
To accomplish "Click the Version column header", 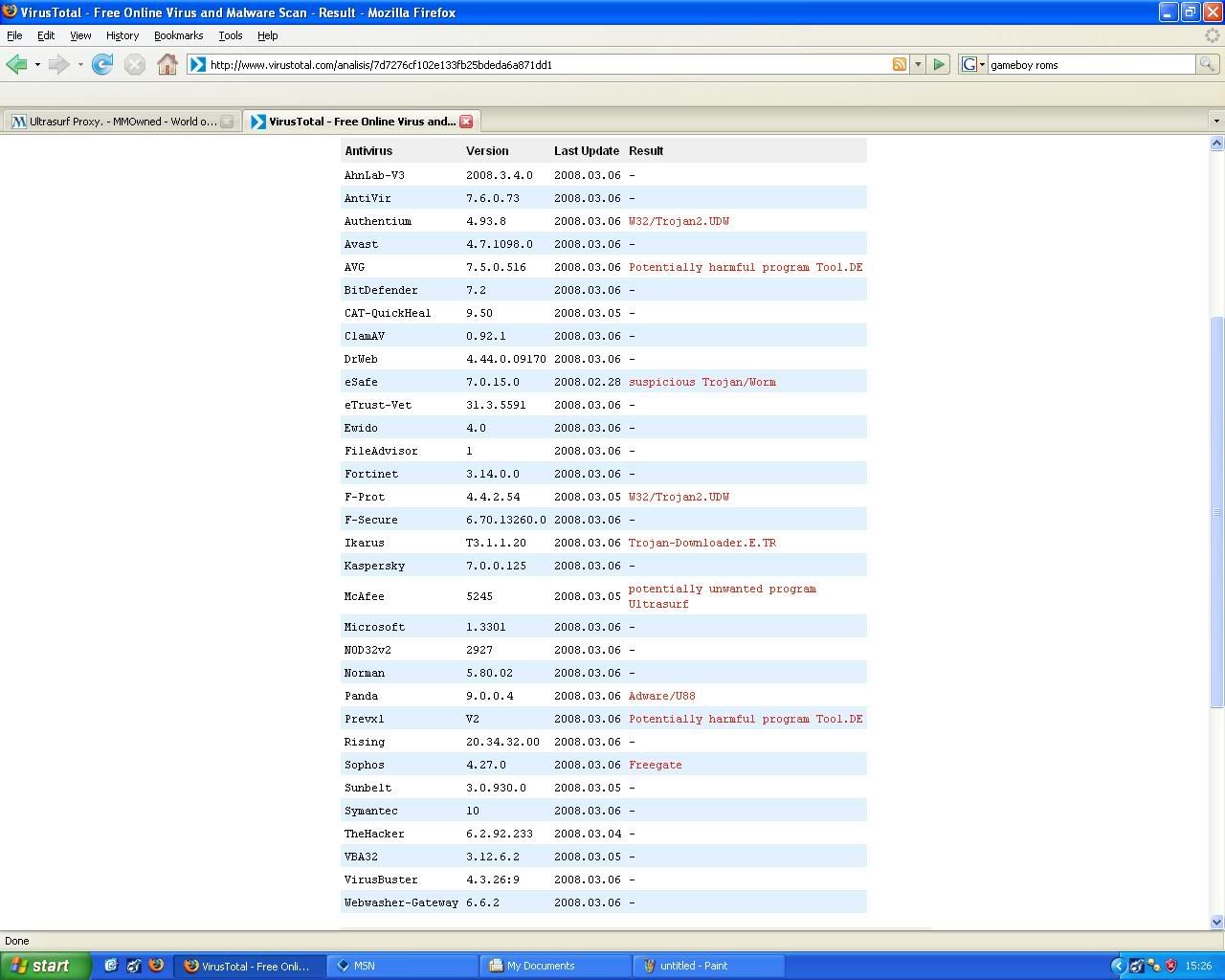I will 487,151.
